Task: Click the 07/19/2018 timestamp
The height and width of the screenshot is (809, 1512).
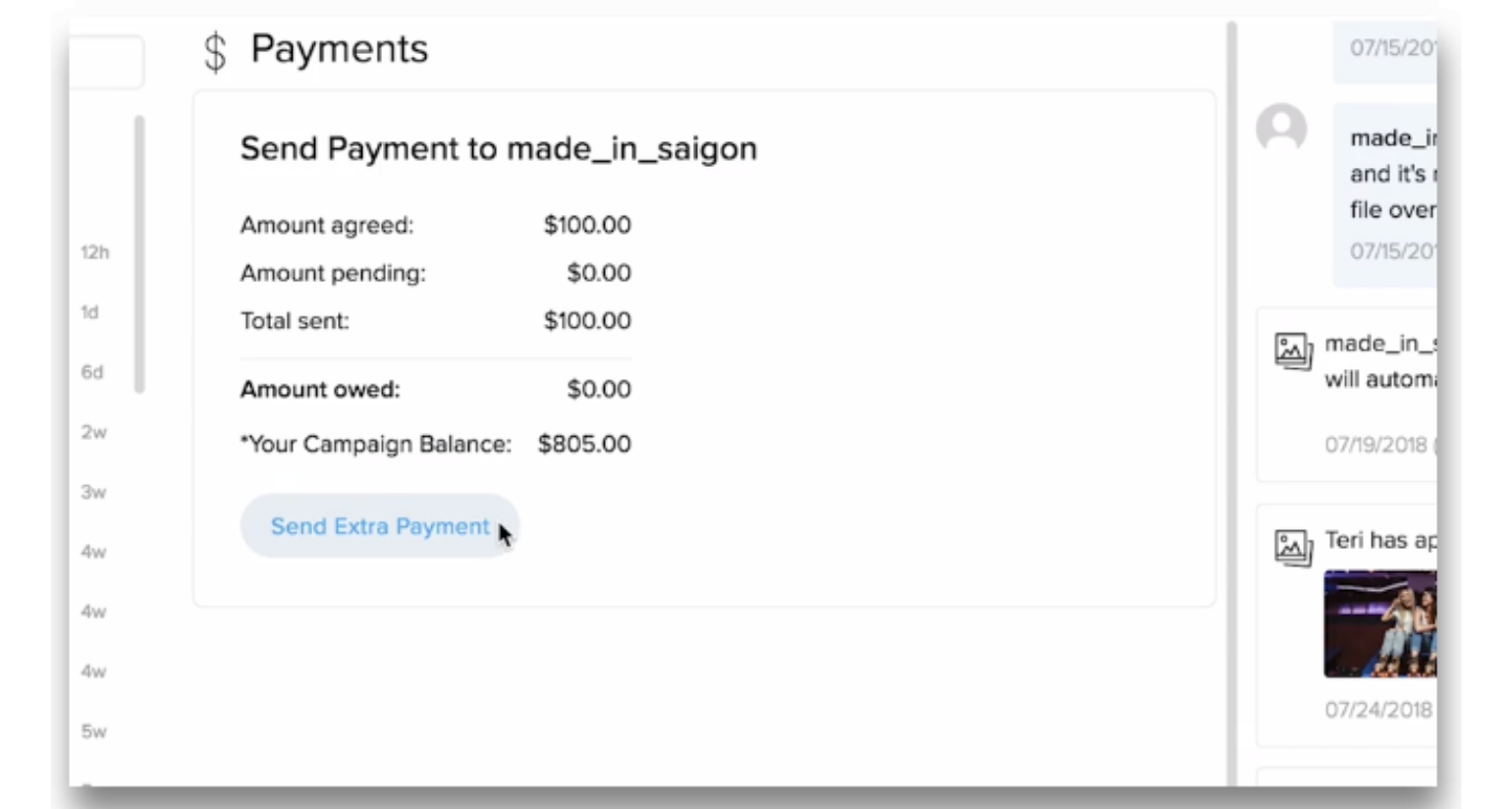Action: pos(1377,445)
